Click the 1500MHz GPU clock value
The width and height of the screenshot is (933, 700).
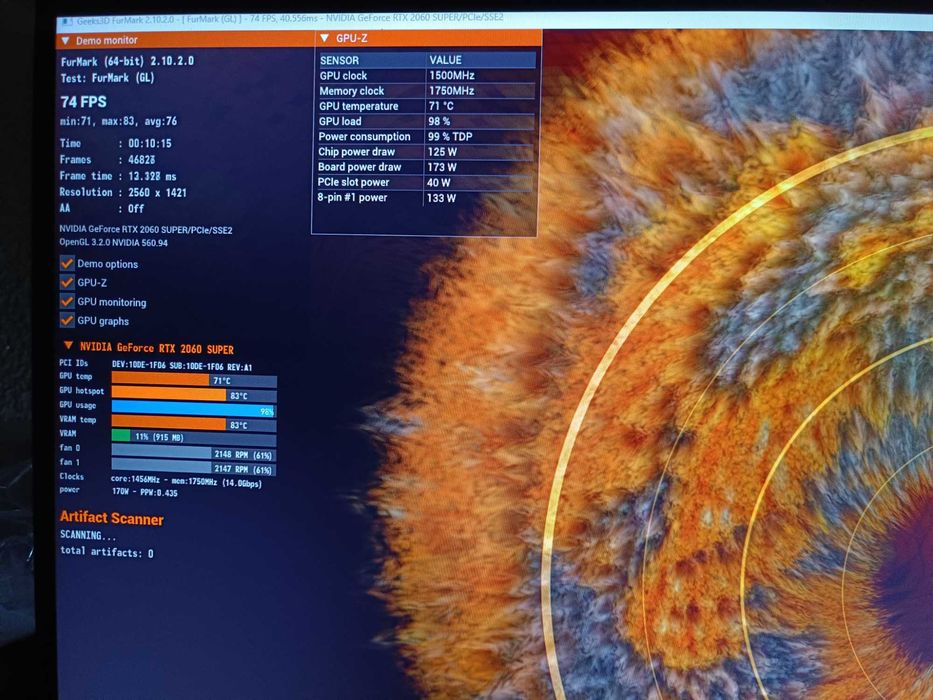[x=452, y=76]
